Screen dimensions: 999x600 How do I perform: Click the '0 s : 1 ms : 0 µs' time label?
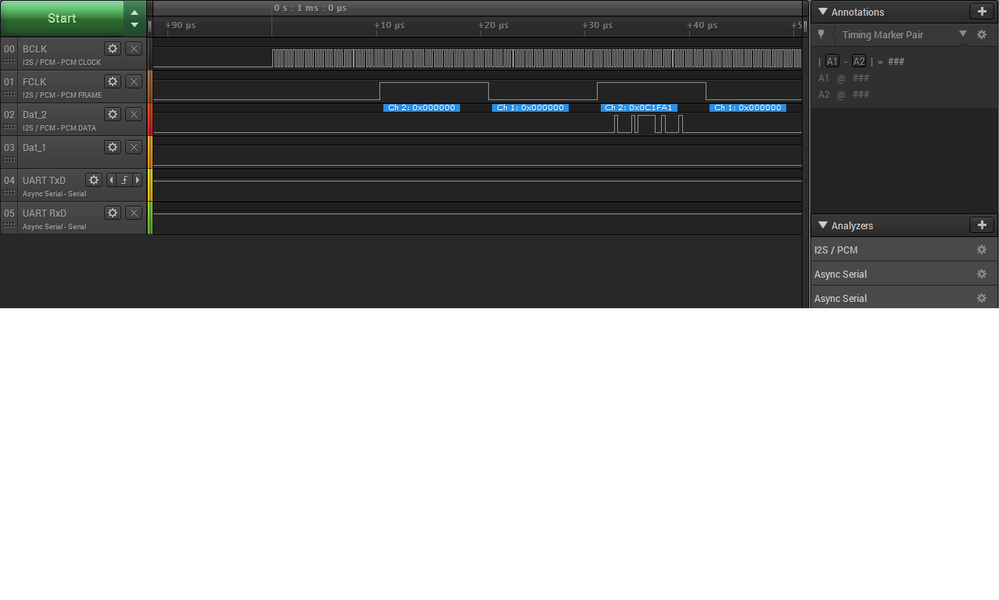(x=310, y=8)
